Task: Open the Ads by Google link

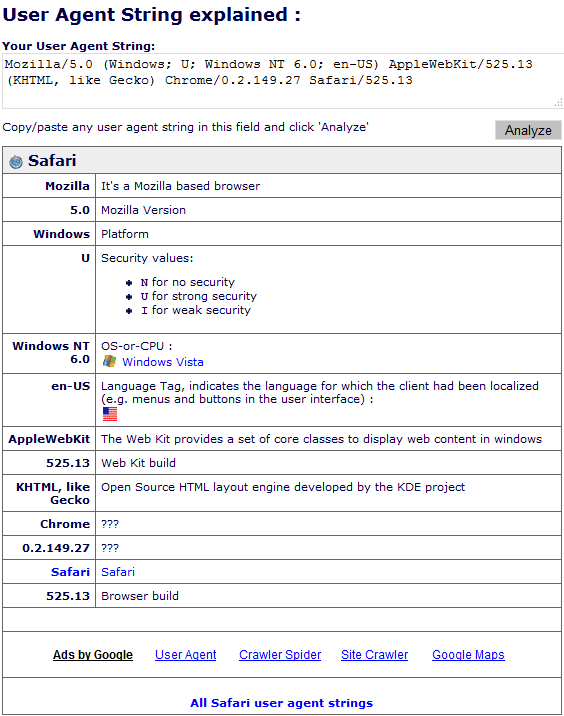Action: [x=93, y=655]
